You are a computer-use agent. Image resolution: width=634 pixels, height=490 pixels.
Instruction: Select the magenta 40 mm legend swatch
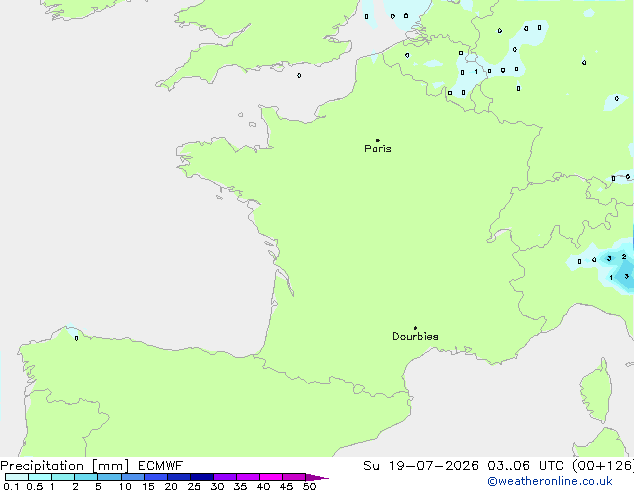pyautogui.click(x=271, y=477)
